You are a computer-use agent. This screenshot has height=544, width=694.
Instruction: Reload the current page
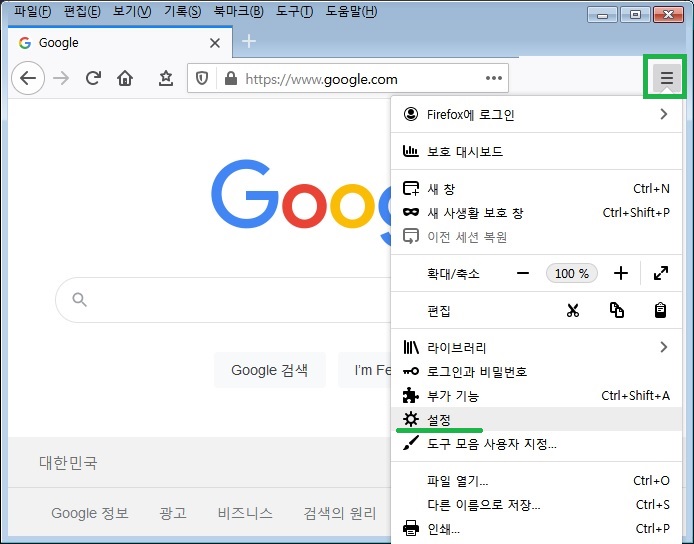pos(93,78)
